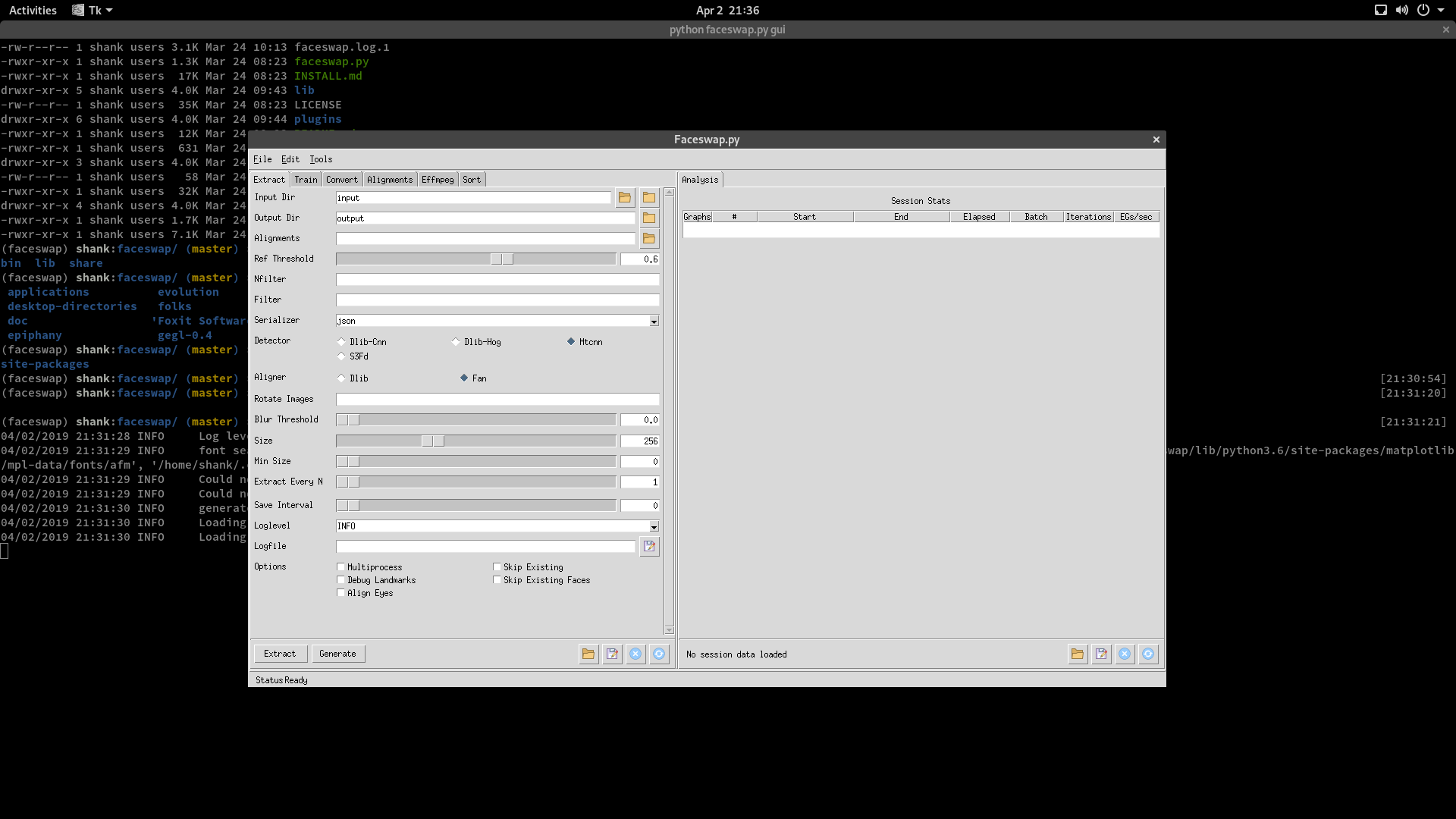Open the Loglevel INFO dropdown
The height and width of the screenshot is (819, 1456).
click(654, 527)
